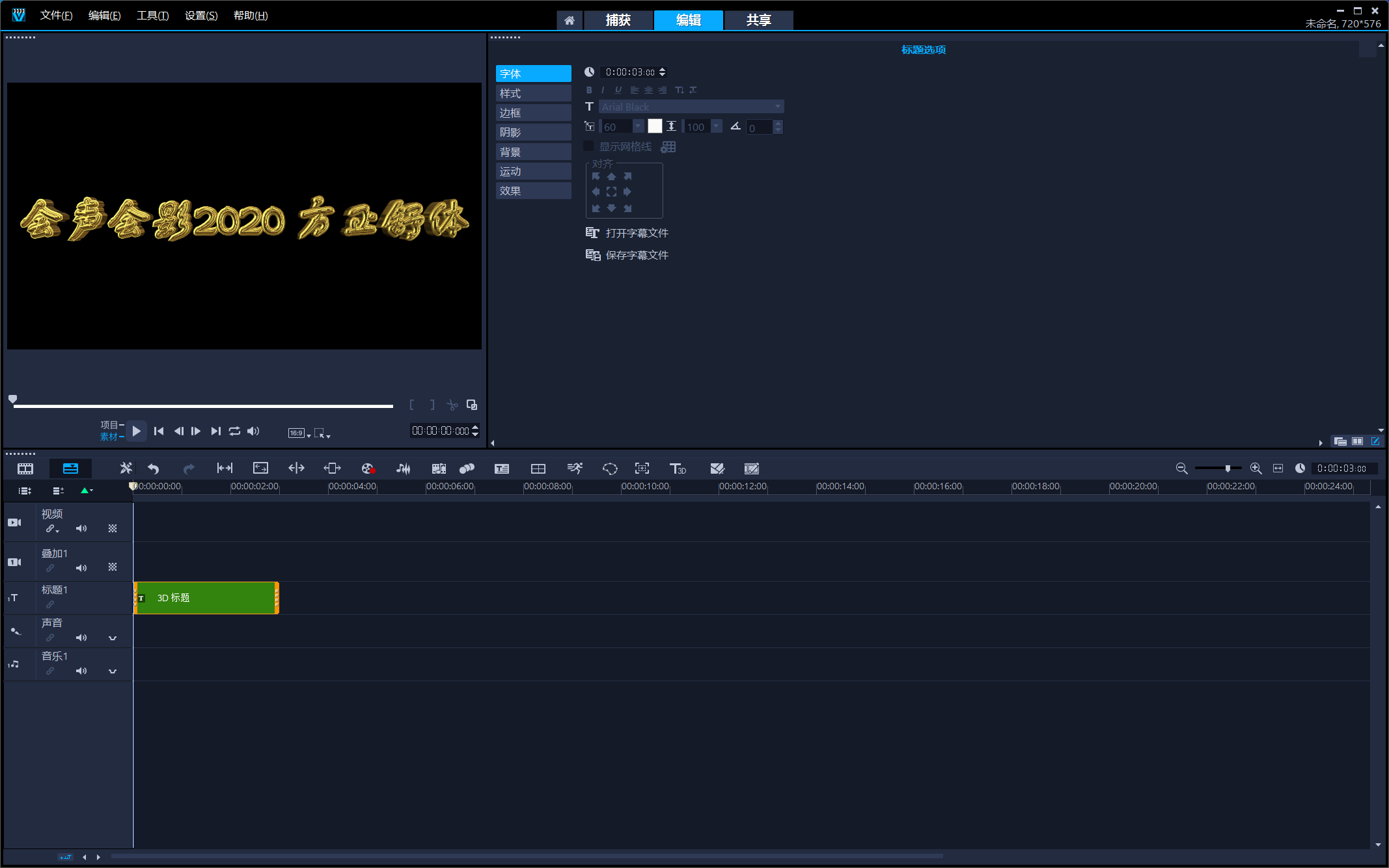
Task: Open auto music tool
Action: click(439, 468)
